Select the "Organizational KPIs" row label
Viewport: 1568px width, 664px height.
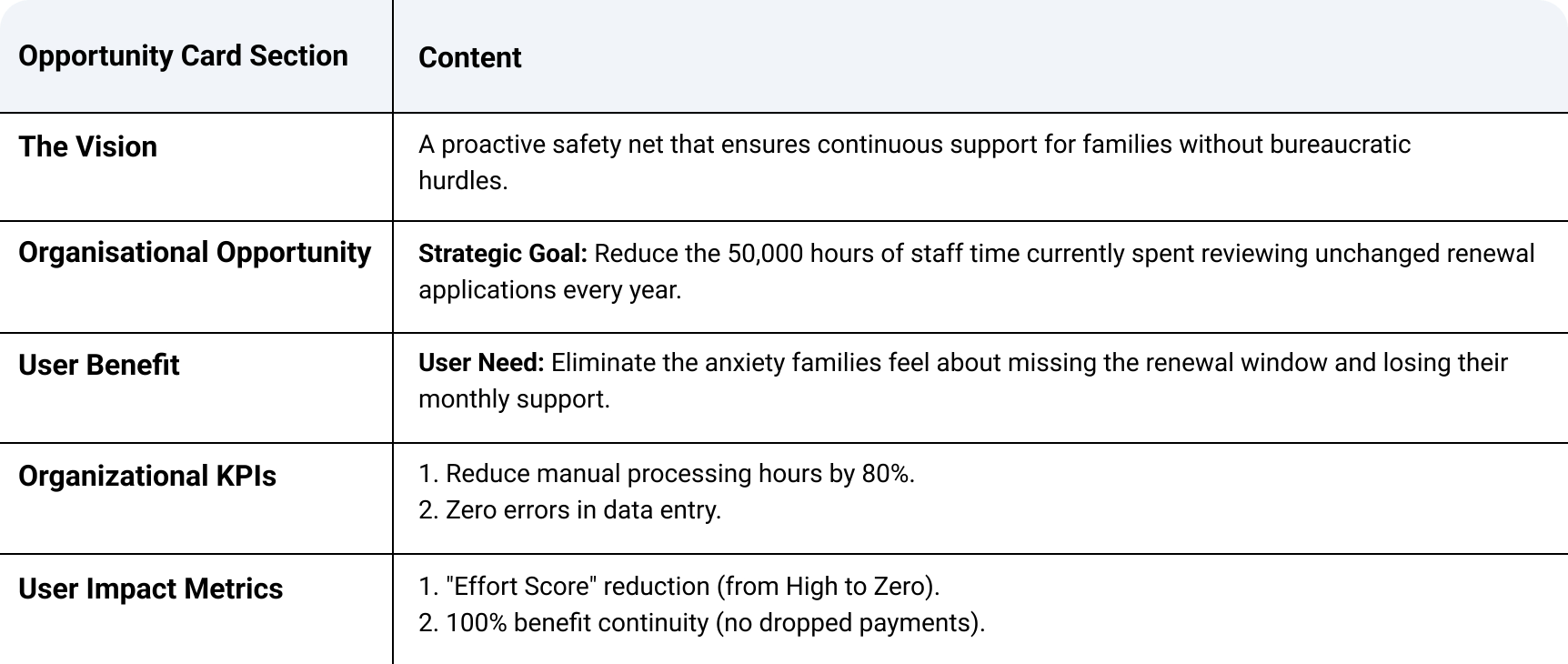(147, 476)
